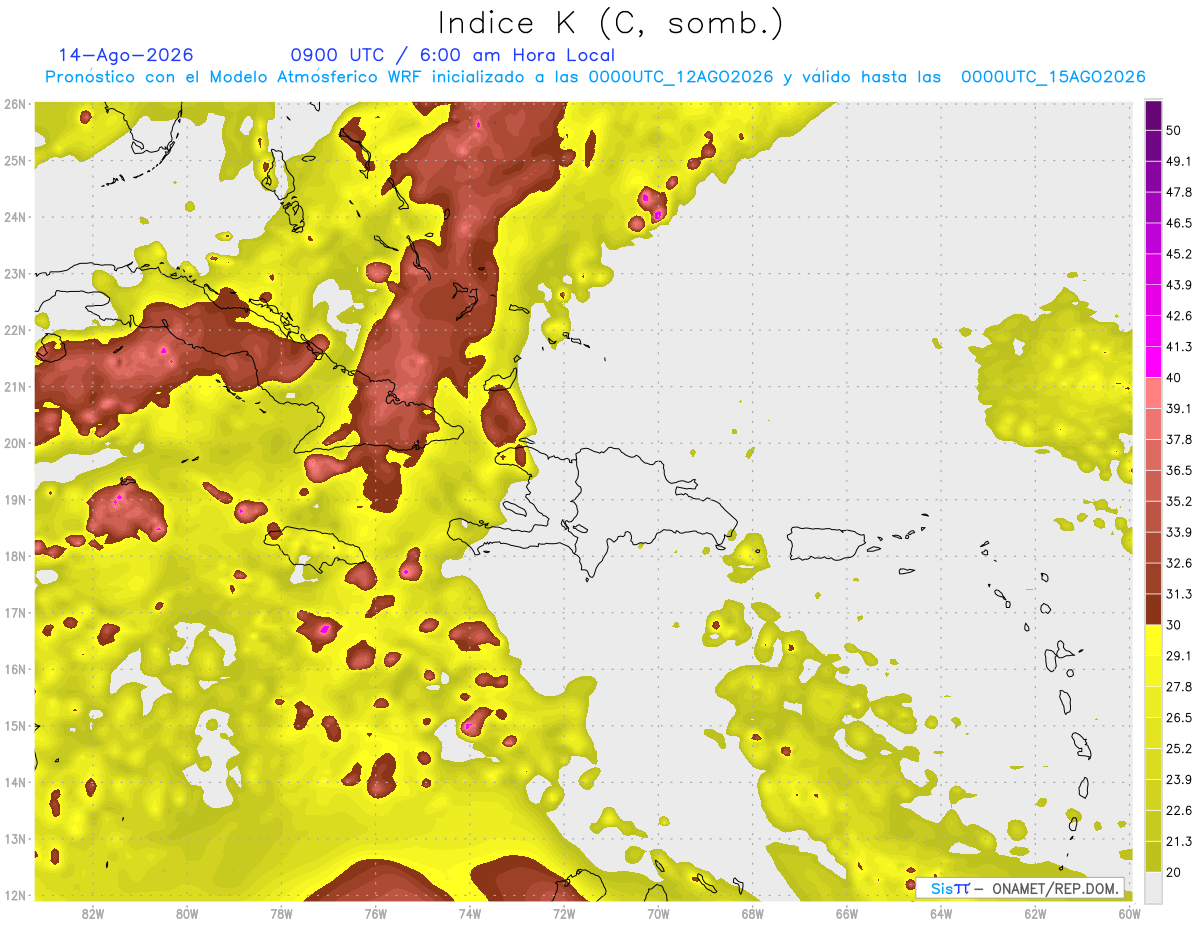
Task: Click the "64W" longitude axis label
Action: [x=940, y=914]
